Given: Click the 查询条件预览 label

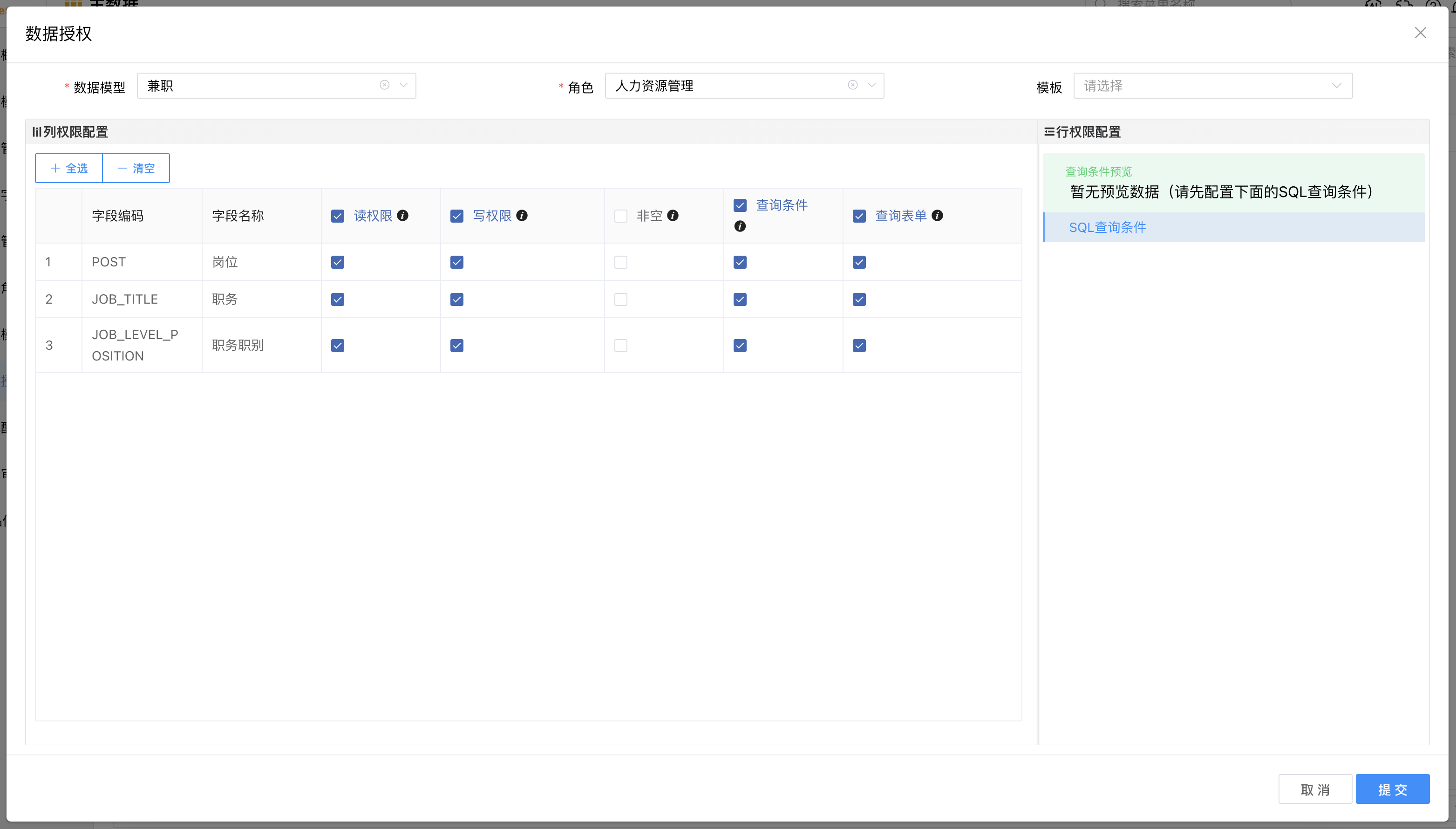Looking at the screenshot, I should pos(1098,171).
